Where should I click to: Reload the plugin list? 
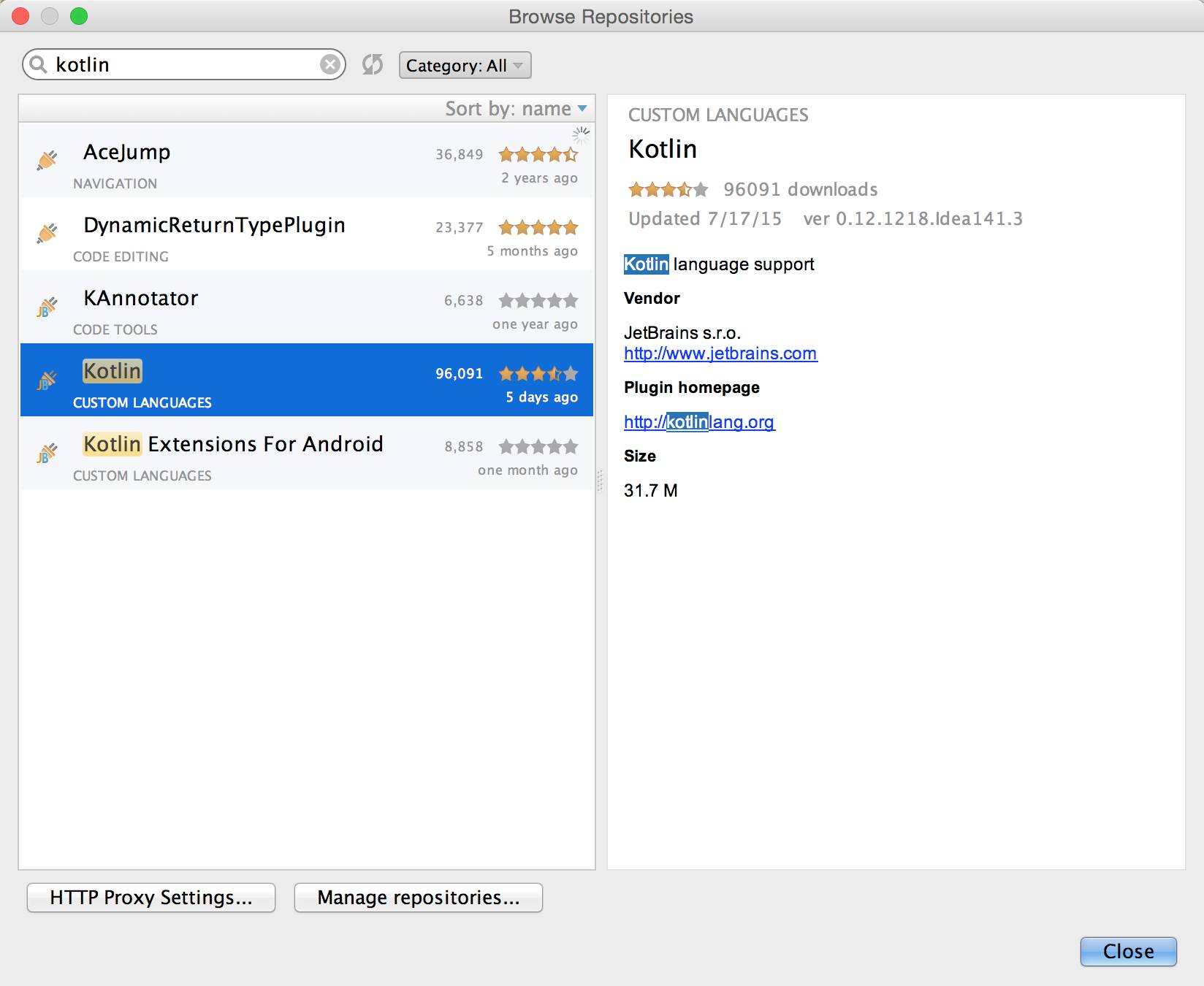[x=373, y=65]
